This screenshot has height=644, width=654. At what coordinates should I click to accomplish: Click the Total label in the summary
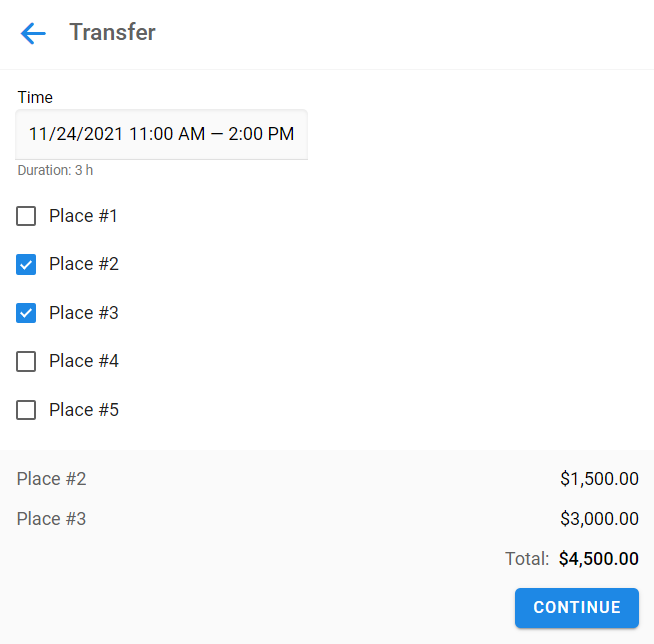tap(527, 559)
